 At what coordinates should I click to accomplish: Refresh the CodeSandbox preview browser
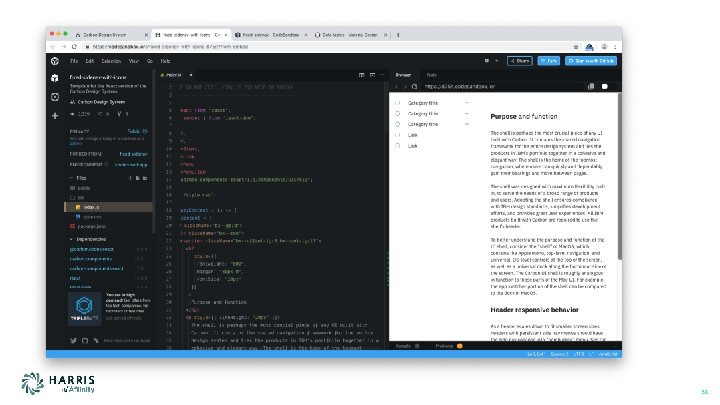[415, 86]
